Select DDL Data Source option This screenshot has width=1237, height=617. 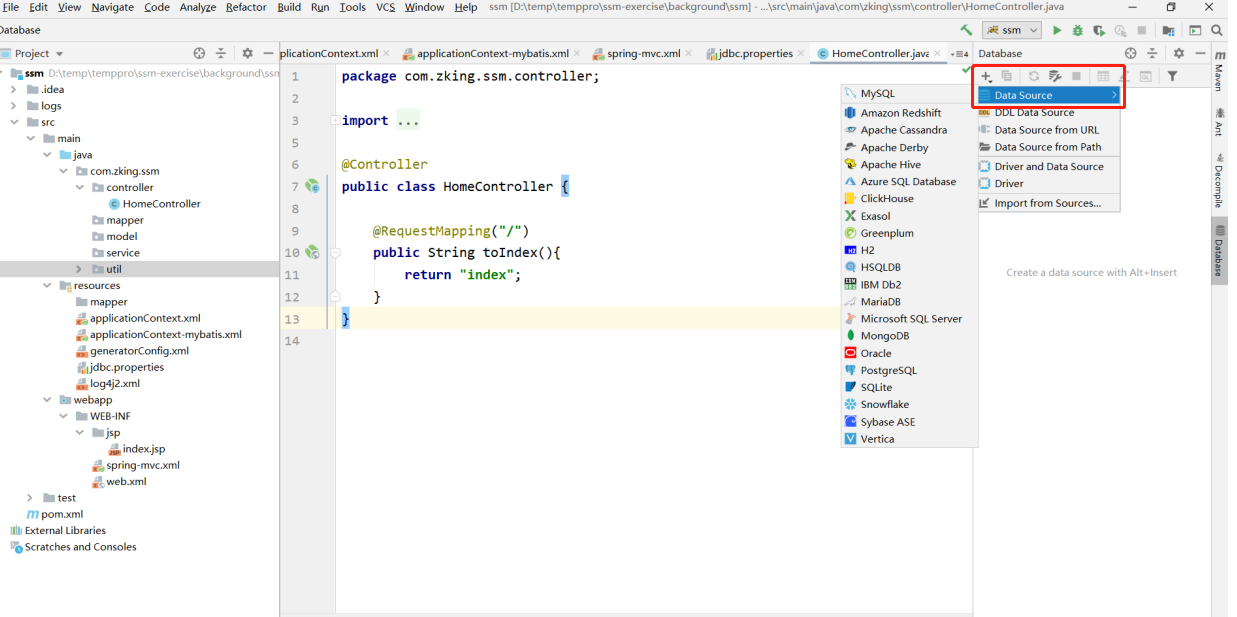(x=1048, y=112)
